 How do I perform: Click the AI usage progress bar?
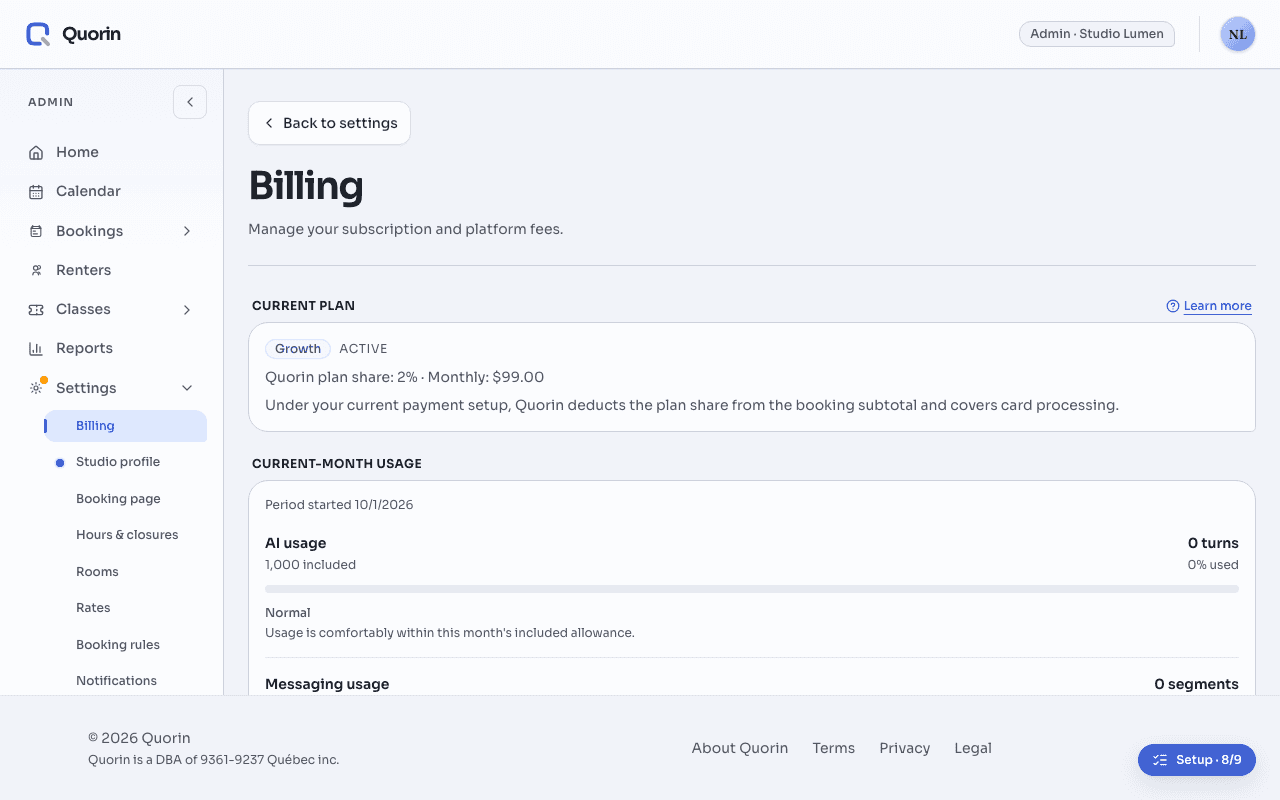[x=752, y=589]
